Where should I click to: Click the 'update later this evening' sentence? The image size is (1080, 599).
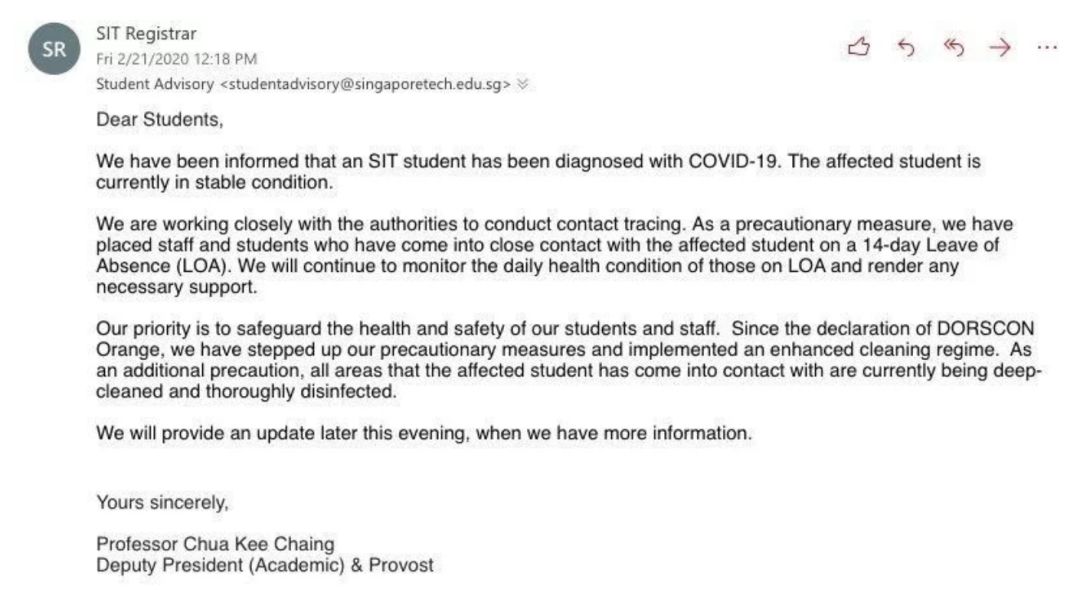422,433
